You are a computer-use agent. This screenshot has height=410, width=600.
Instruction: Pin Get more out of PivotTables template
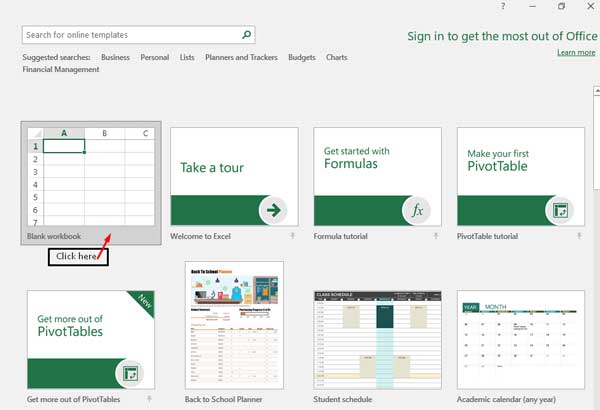[x=149, y=399]
